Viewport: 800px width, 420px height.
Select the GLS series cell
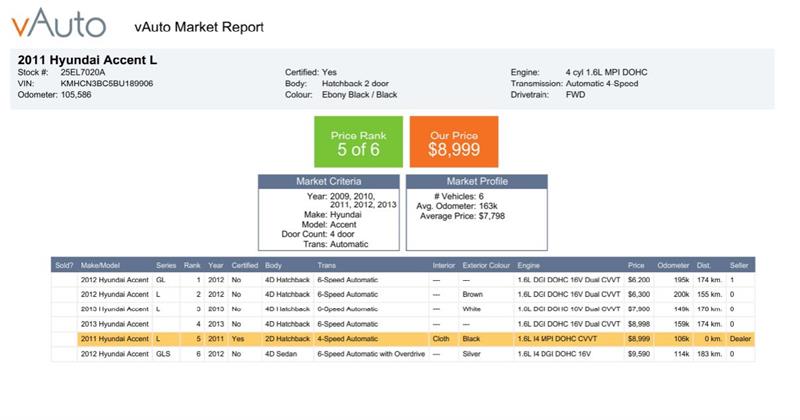(163, 354)
